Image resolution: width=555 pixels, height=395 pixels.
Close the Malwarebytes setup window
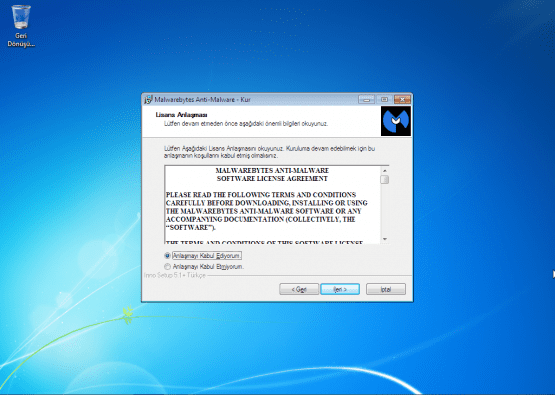click(402, 99)
